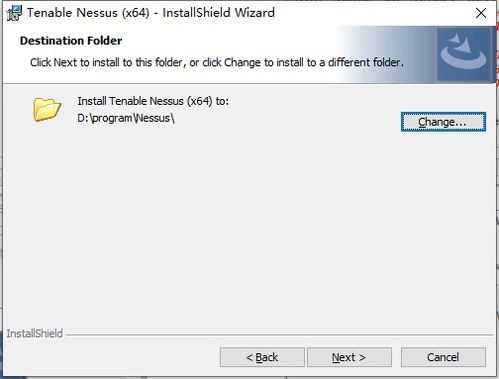499x379 pixels.
Task: Abort setup using the Cancel button
Action: click(443, 357)
